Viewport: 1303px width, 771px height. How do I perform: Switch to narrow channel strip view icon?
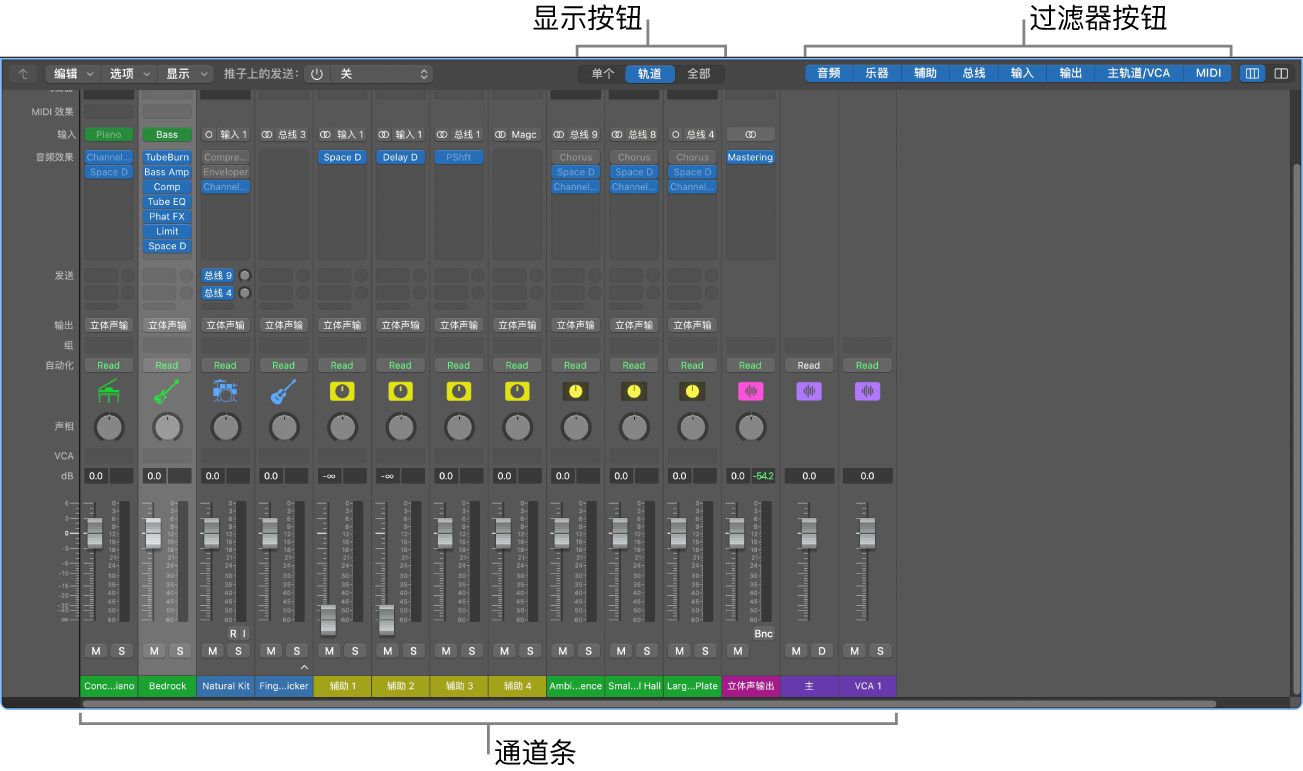point(1251,74)
